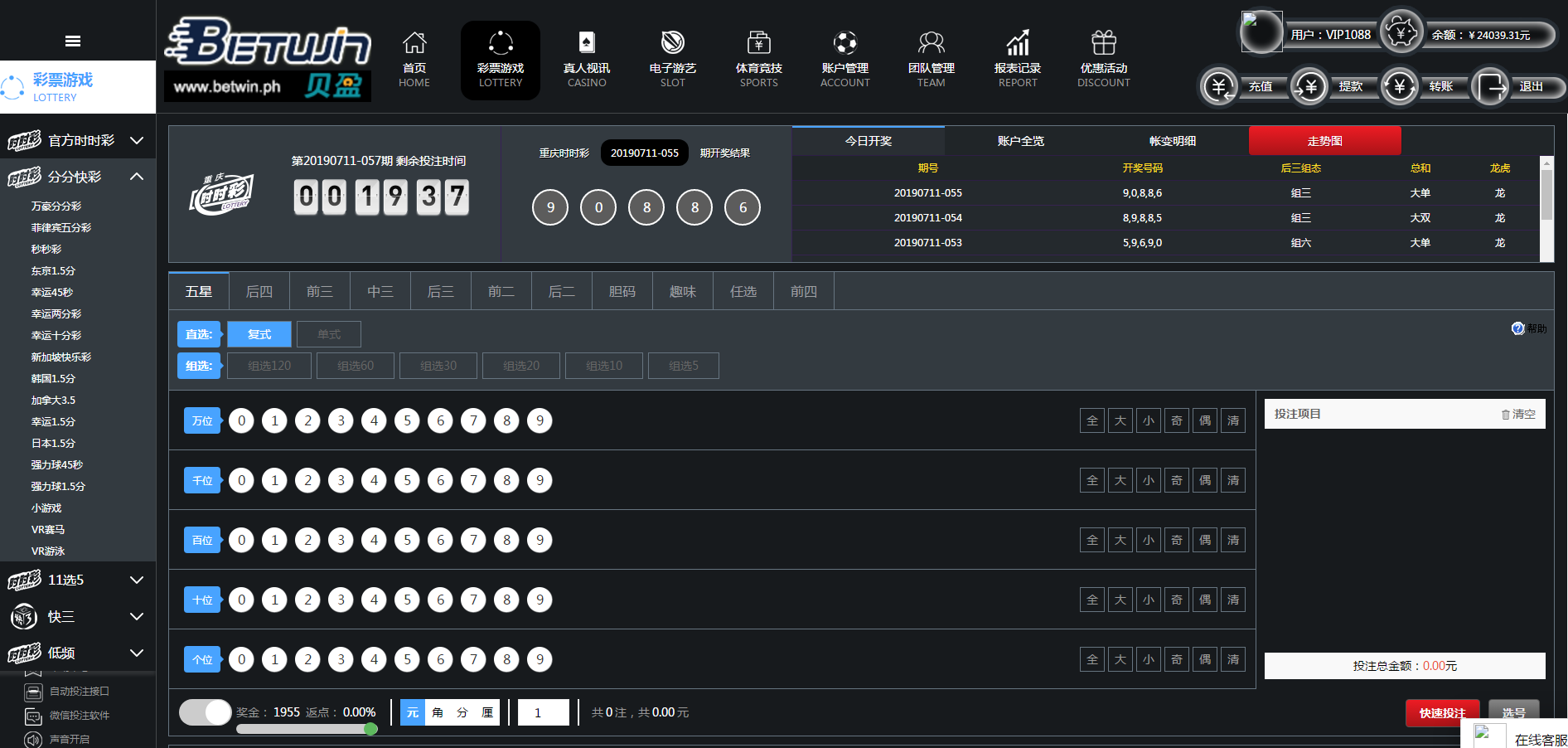Toggle the switch beside the 奖金 label

click(x=206, y=712)
